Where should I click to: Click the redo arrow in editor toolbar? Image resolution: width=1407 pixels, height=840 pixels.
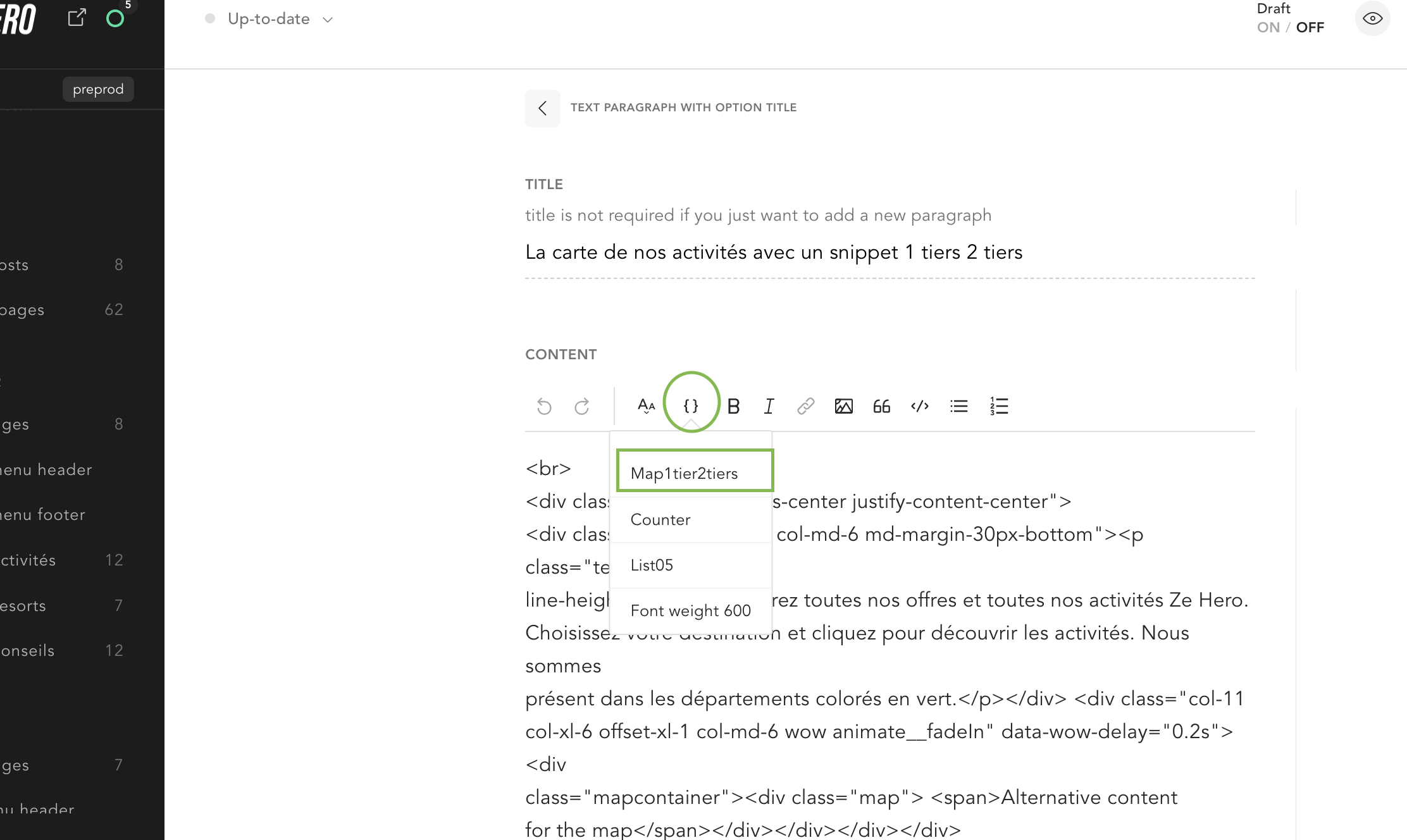(582, 406)
